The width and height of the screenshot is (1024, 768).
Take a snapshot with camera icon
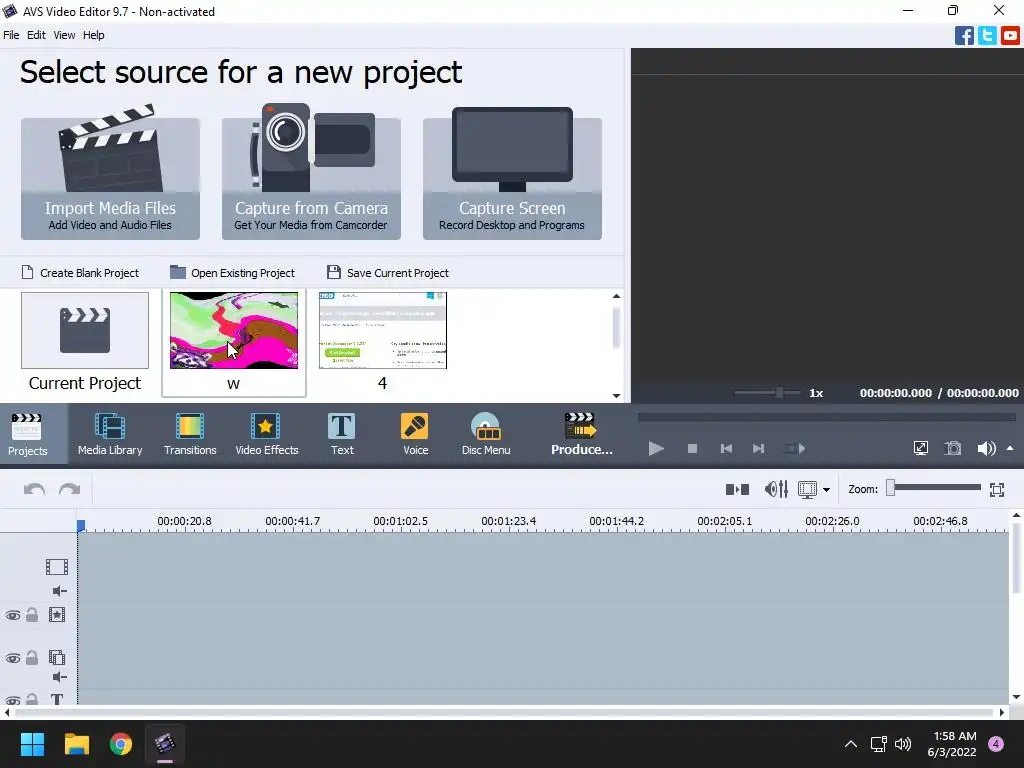click(x=953, y=448)
